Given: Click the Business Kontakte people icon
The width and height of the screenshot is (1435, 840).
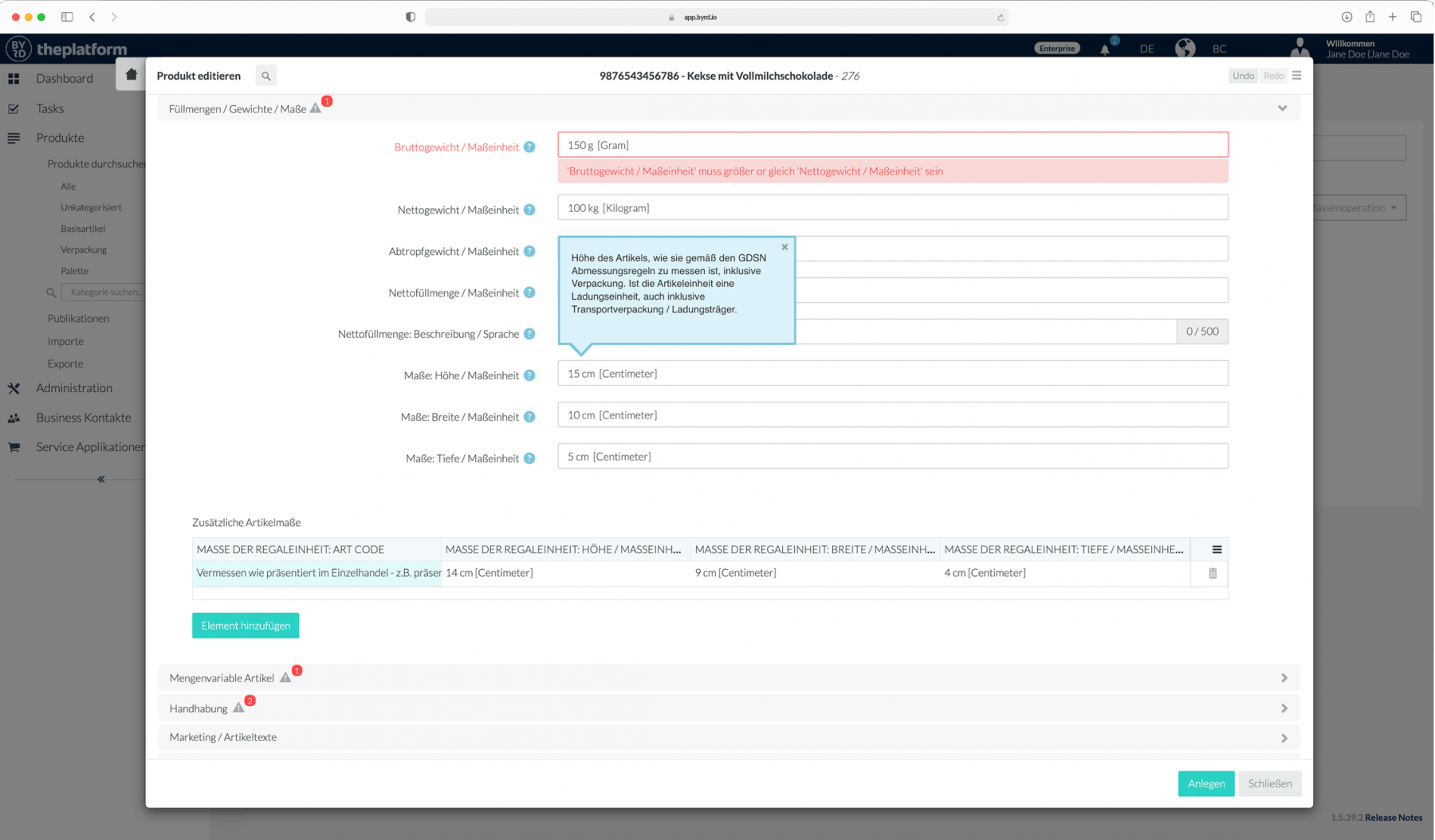Looking at the screenshot, I should pyautogui.click(x=14, y=418).
